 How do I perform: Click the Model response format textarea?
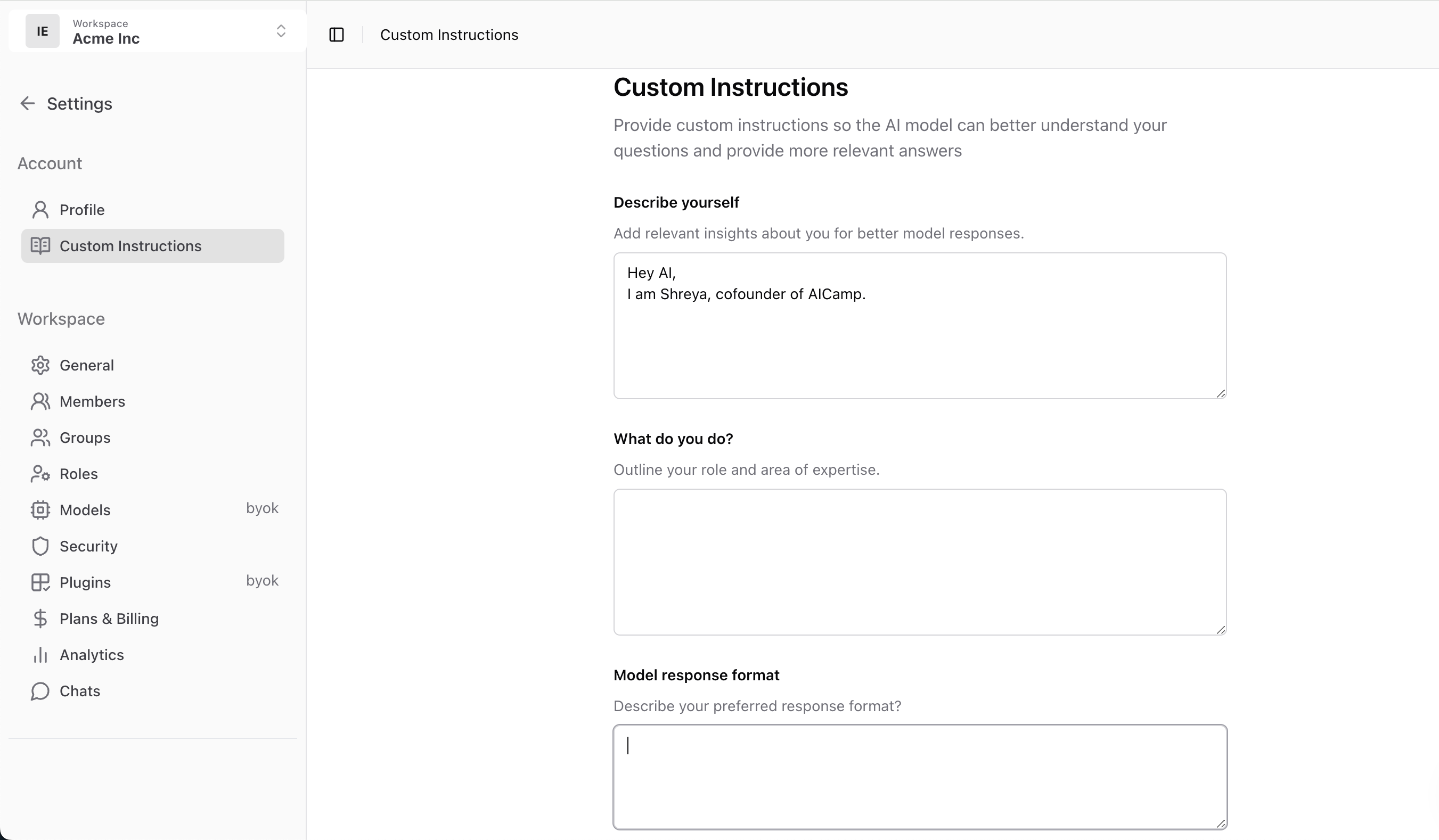[919, 777]
